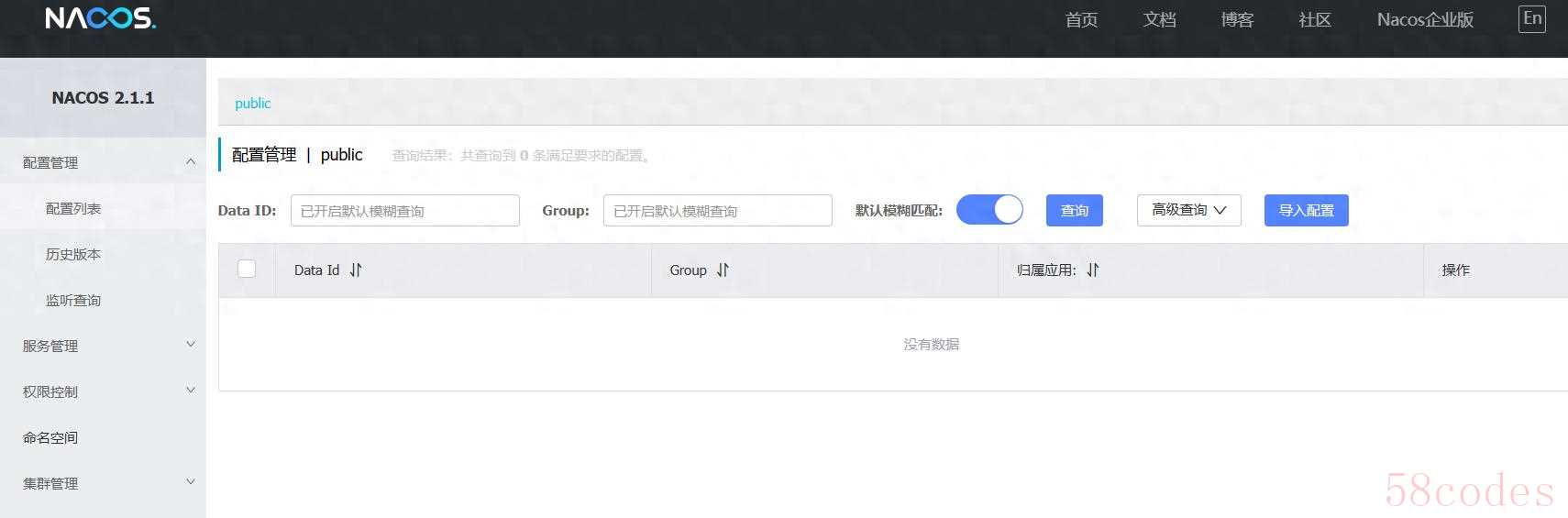Click the 没有数据 empty table message

point(931,344)
